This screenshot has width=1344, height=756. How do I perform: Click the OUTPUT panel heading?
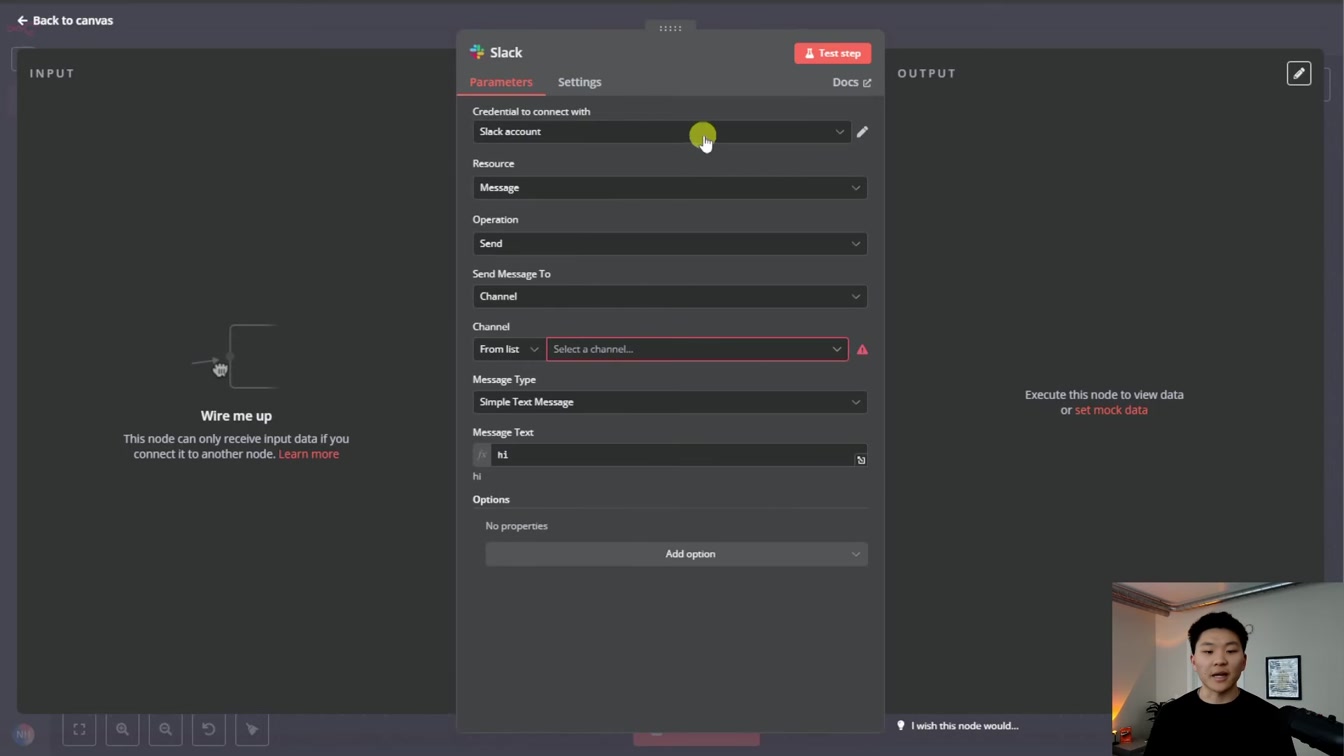[x=927, y=73]
